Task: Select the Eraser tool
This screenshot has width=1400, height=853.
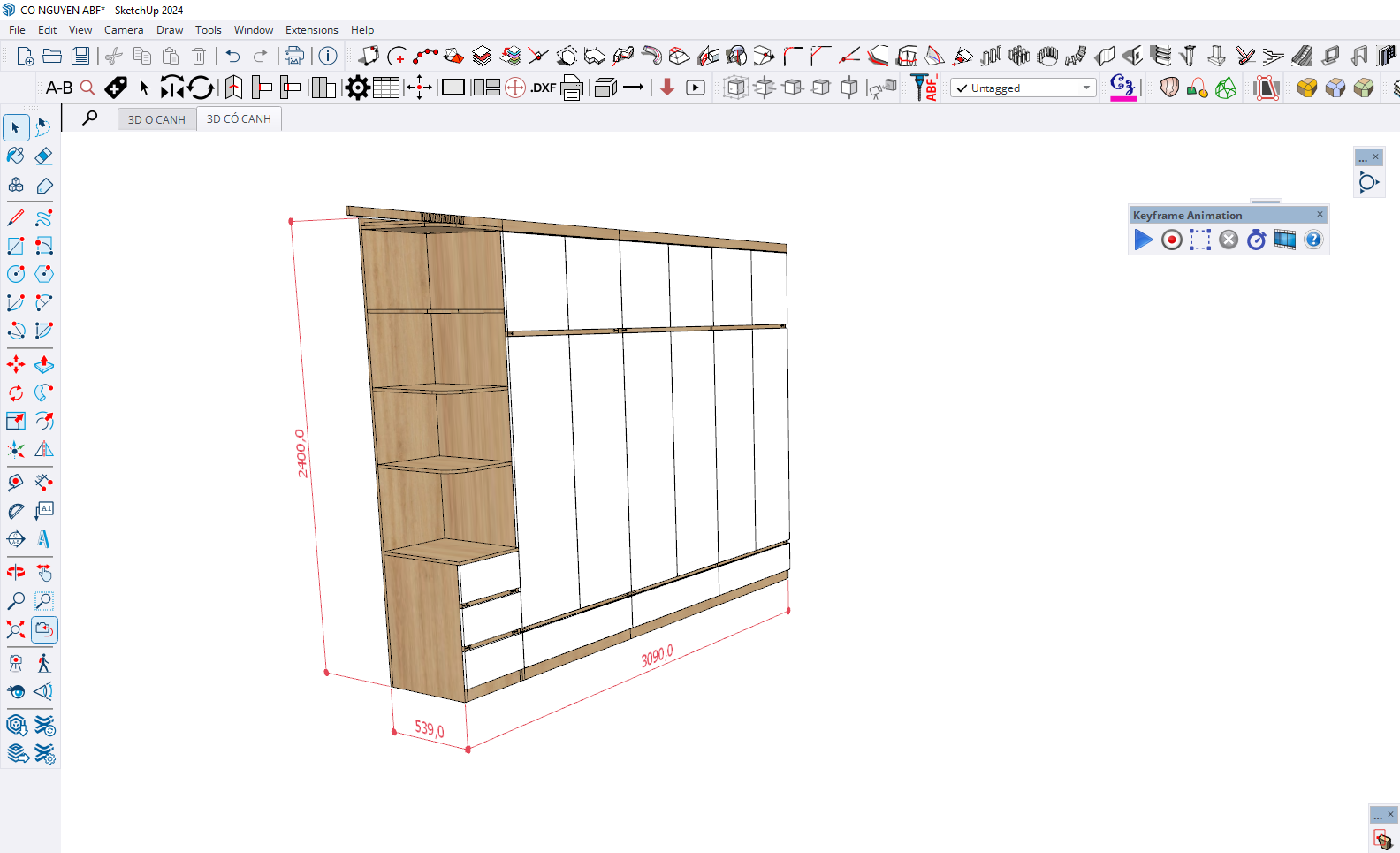Action: (43, 156)
